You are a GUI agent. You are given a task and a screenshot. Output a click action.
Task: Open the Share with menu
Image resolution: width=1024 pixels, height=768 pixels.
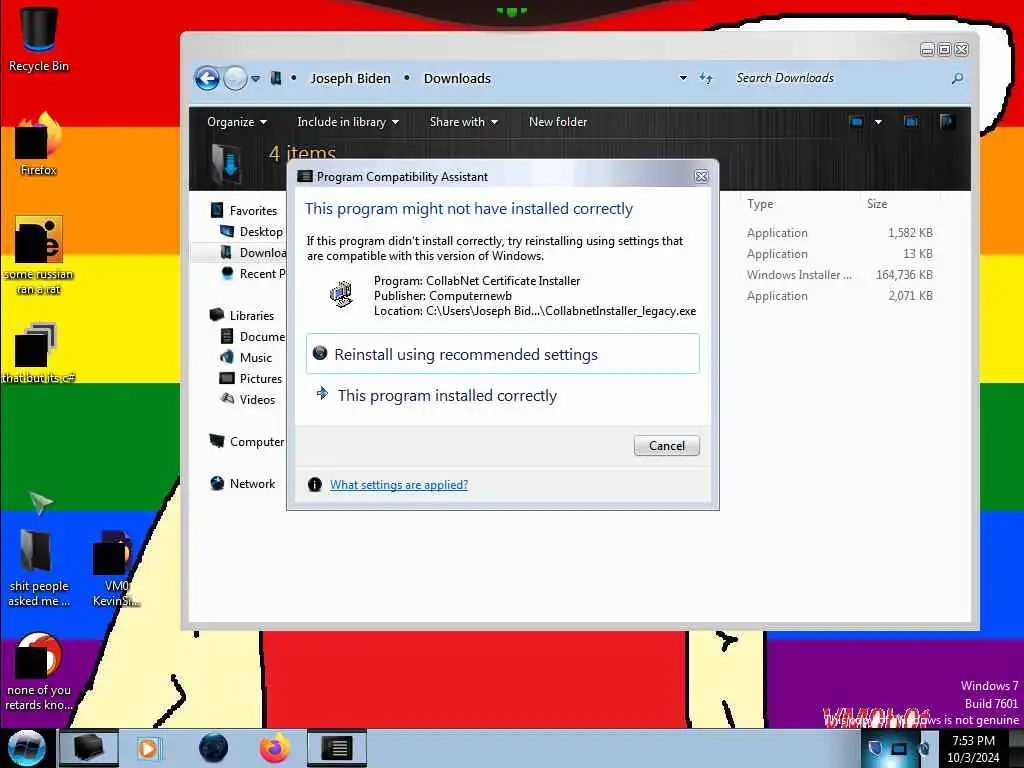click(464, 122)
